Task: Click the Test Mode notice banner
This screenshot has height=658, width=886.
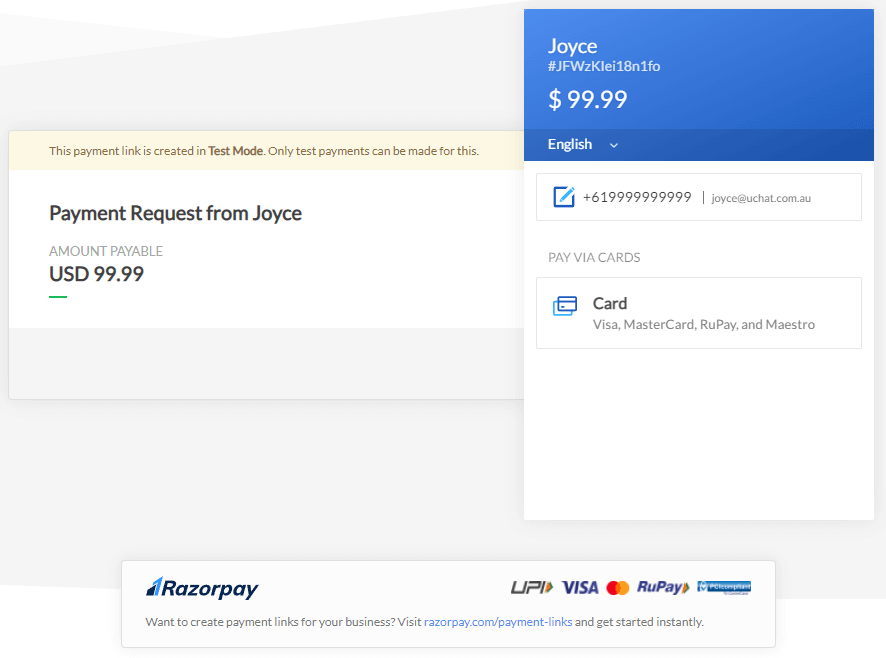Action: (264, 151)
